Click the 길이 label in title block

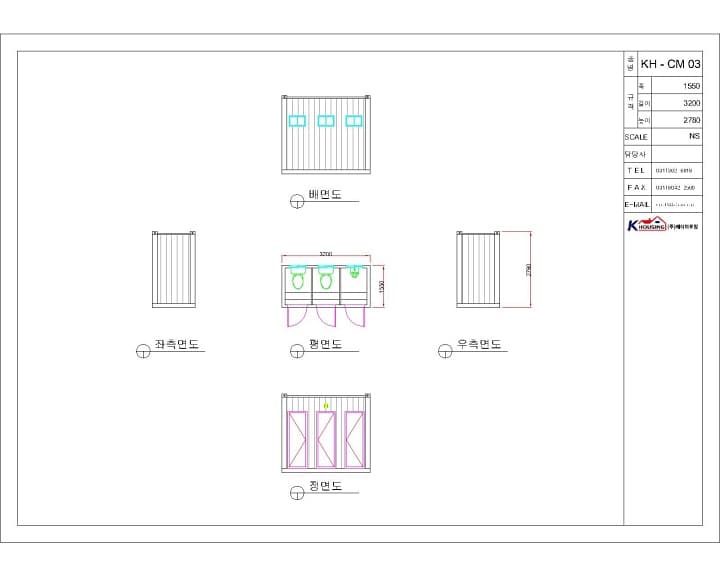pyautogui.click(x=644, y=103)
